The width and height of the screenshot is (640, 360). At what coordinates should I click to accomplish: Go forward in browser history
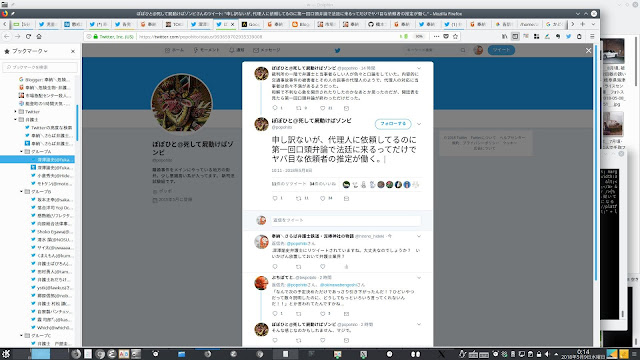coord(18,36)
